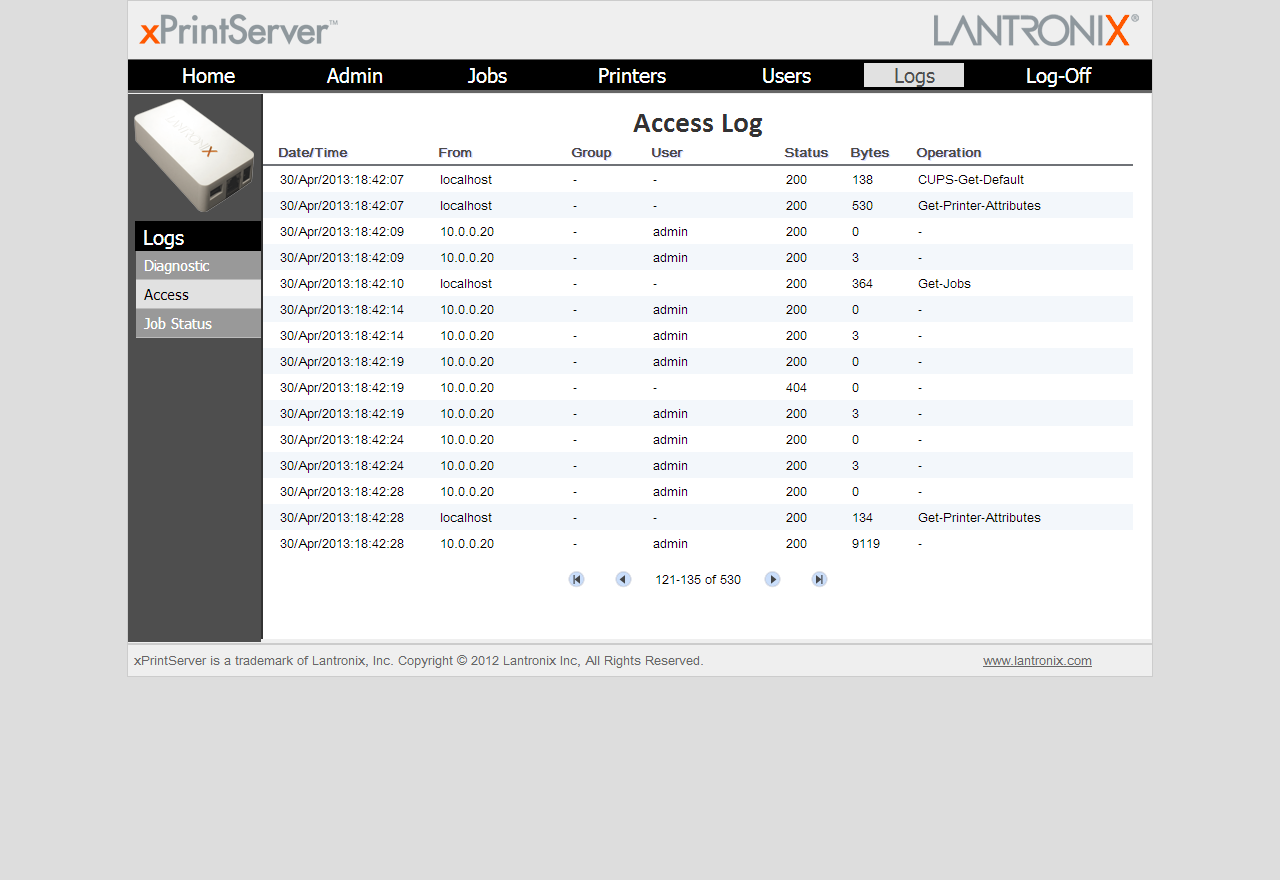Select the Access log sidebar item
This screenshot has width=1280, height=880.
point(198,295)
